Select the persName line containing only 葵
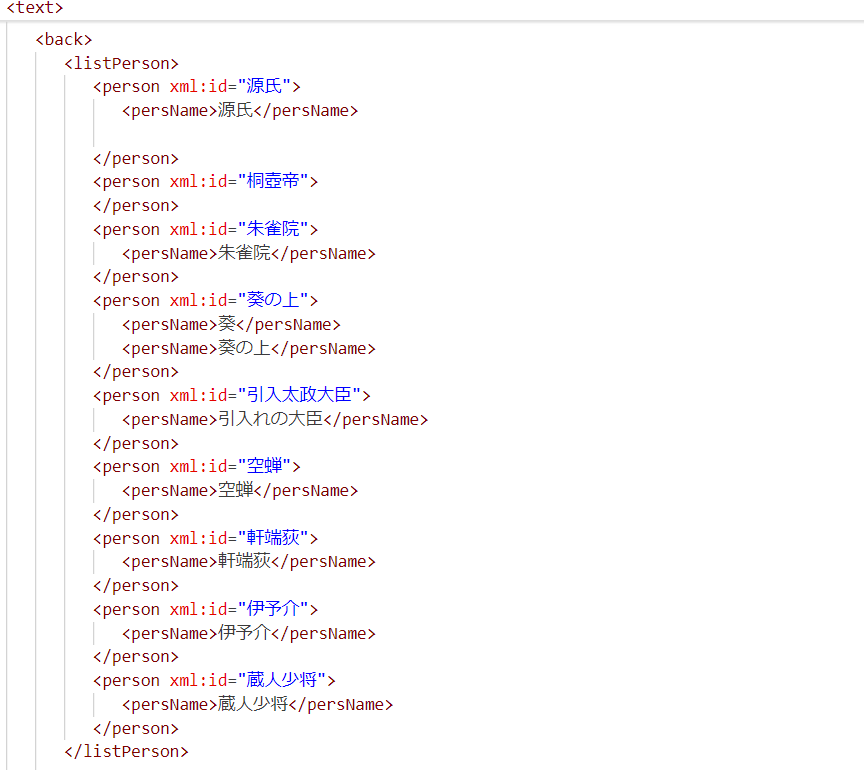Image resolution: width=864 pixels, height=770 pixels. click(231, 325)
